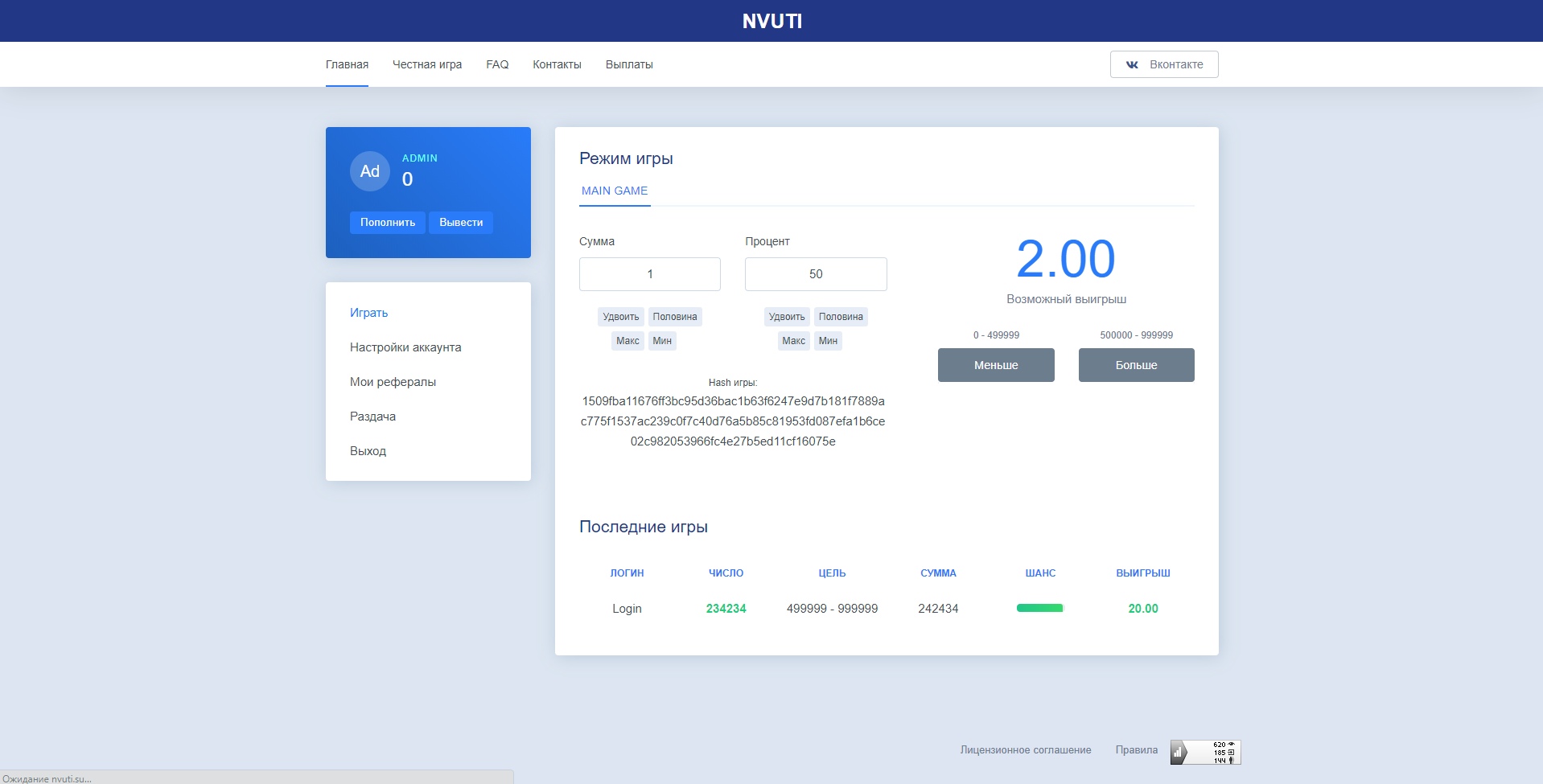
Task: Click Половина under the Сумма field
Action: coord(675,317)
